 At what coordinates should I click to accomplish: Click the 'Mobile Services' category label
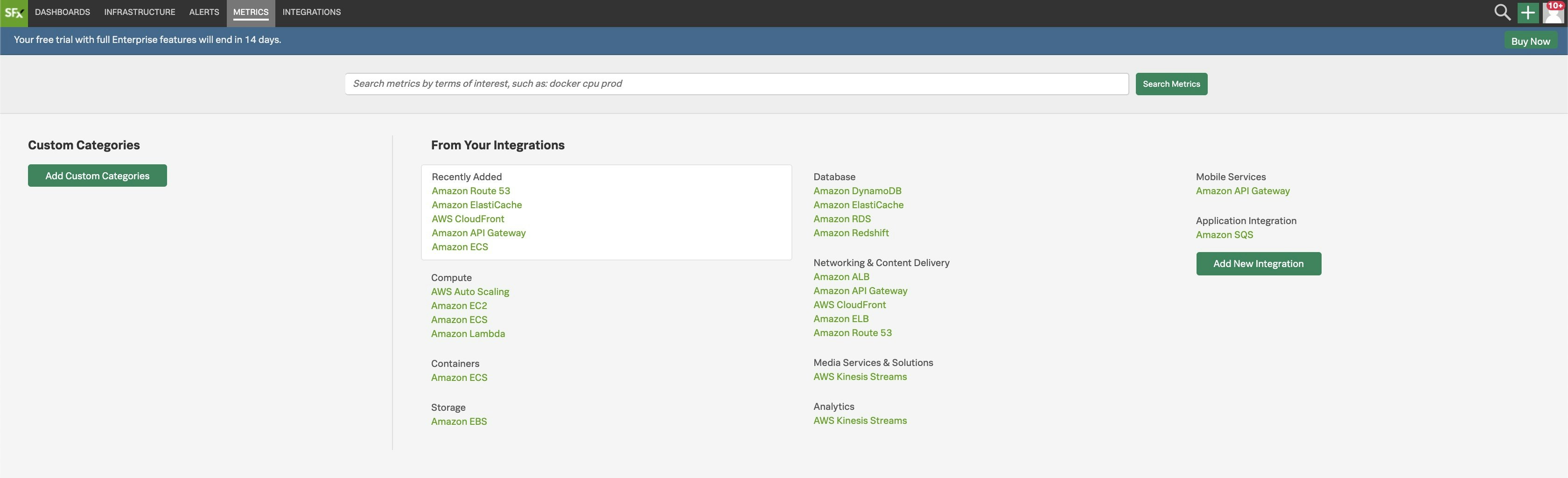(x=1231, y=176)
